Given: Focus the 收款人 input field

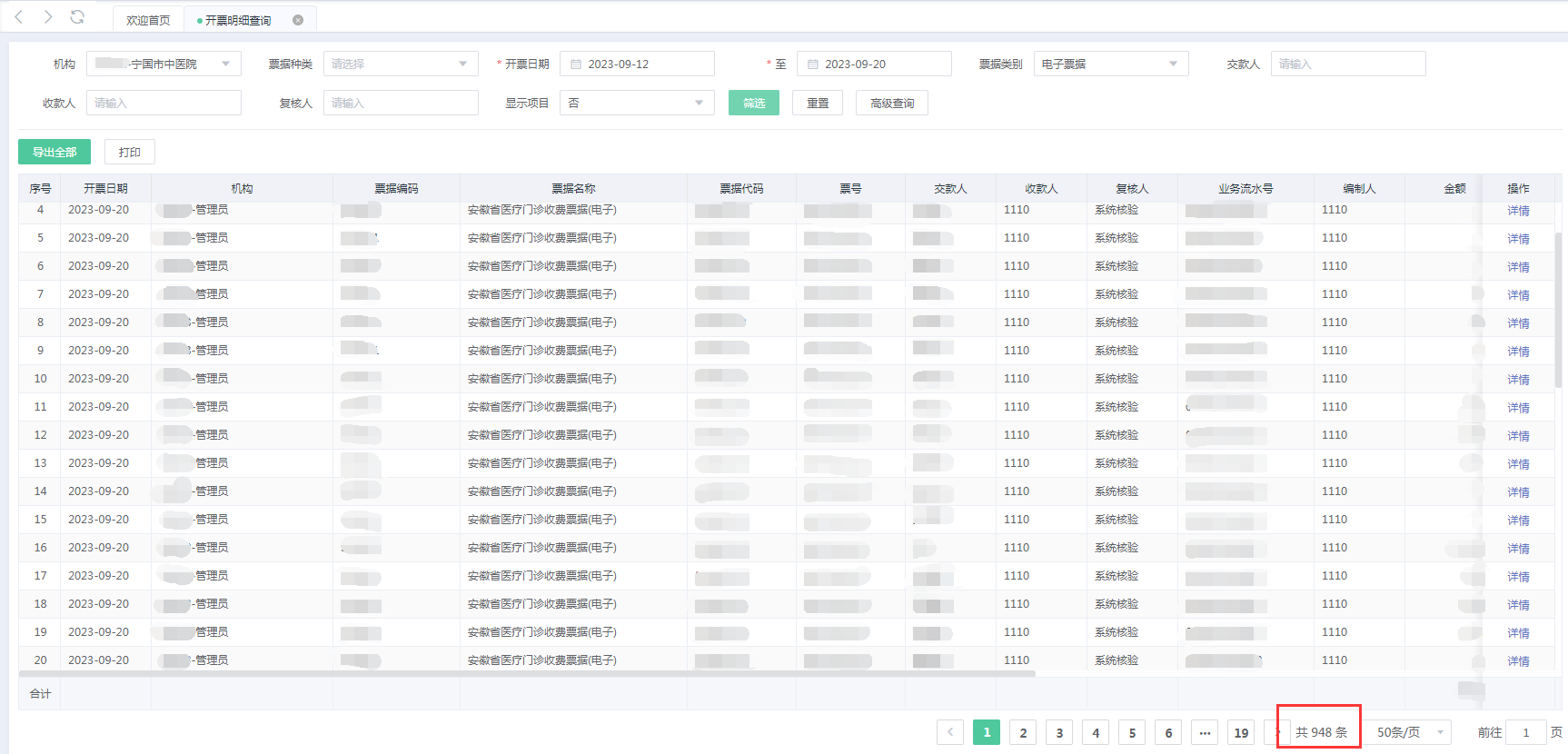Looking at the screenshot, I should tap(164, 103).
